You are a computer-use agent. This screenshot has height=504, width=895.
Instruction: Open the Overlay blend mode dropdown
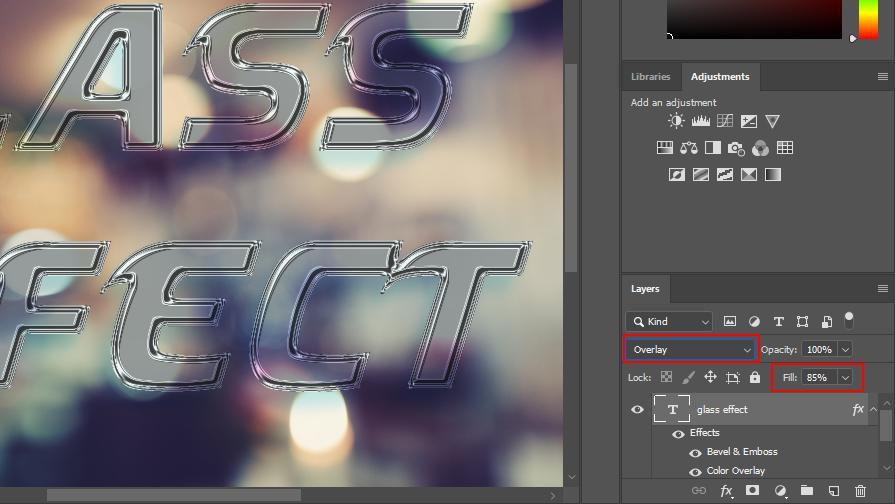coord(691,349)
